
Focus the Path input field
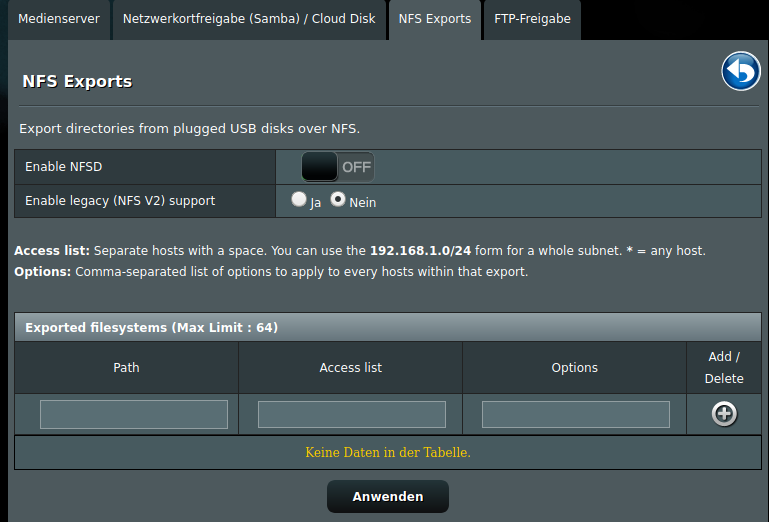click(134, 415)
